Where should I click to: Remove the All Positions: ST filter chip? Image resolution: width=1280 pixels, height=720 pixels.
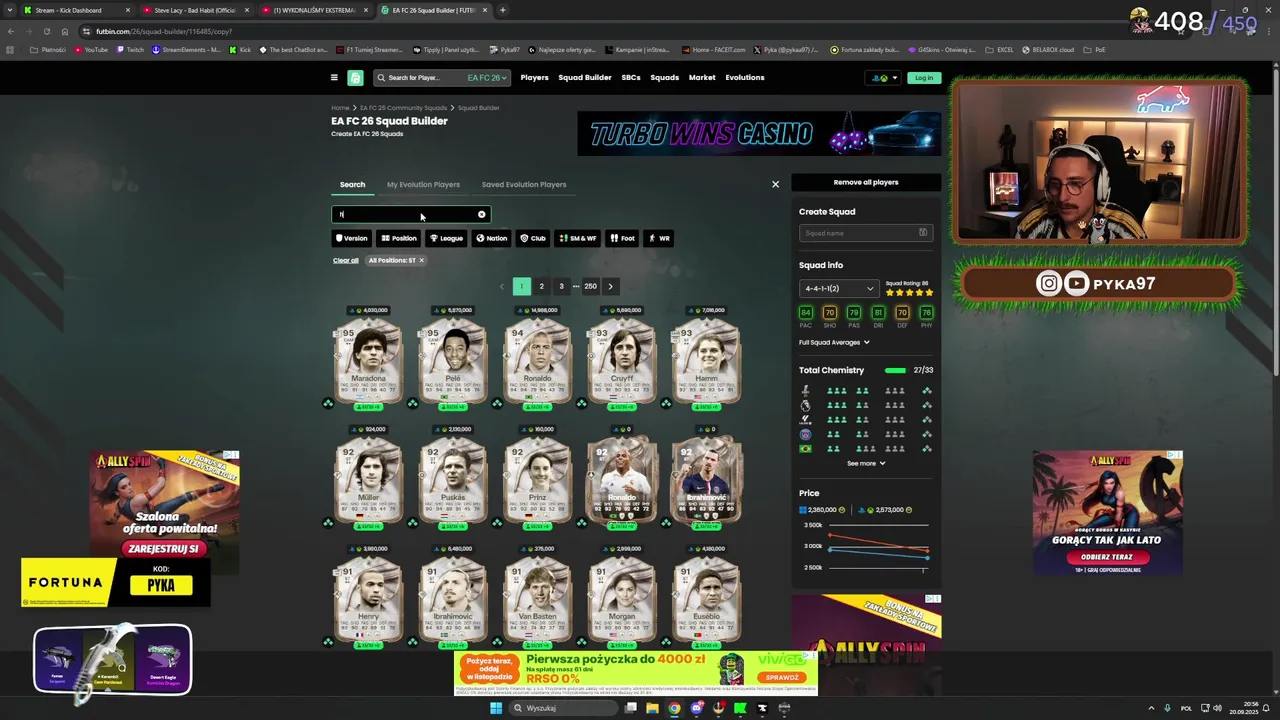(421, 260)
